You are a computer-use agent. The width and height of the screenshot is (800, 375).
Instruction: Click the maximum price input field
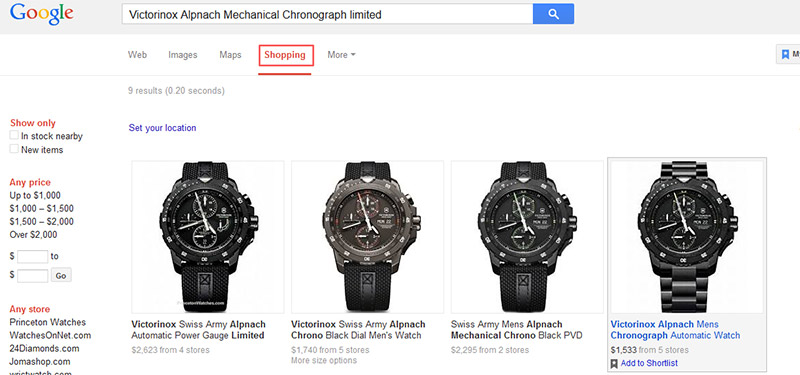(x=33, y=276)
